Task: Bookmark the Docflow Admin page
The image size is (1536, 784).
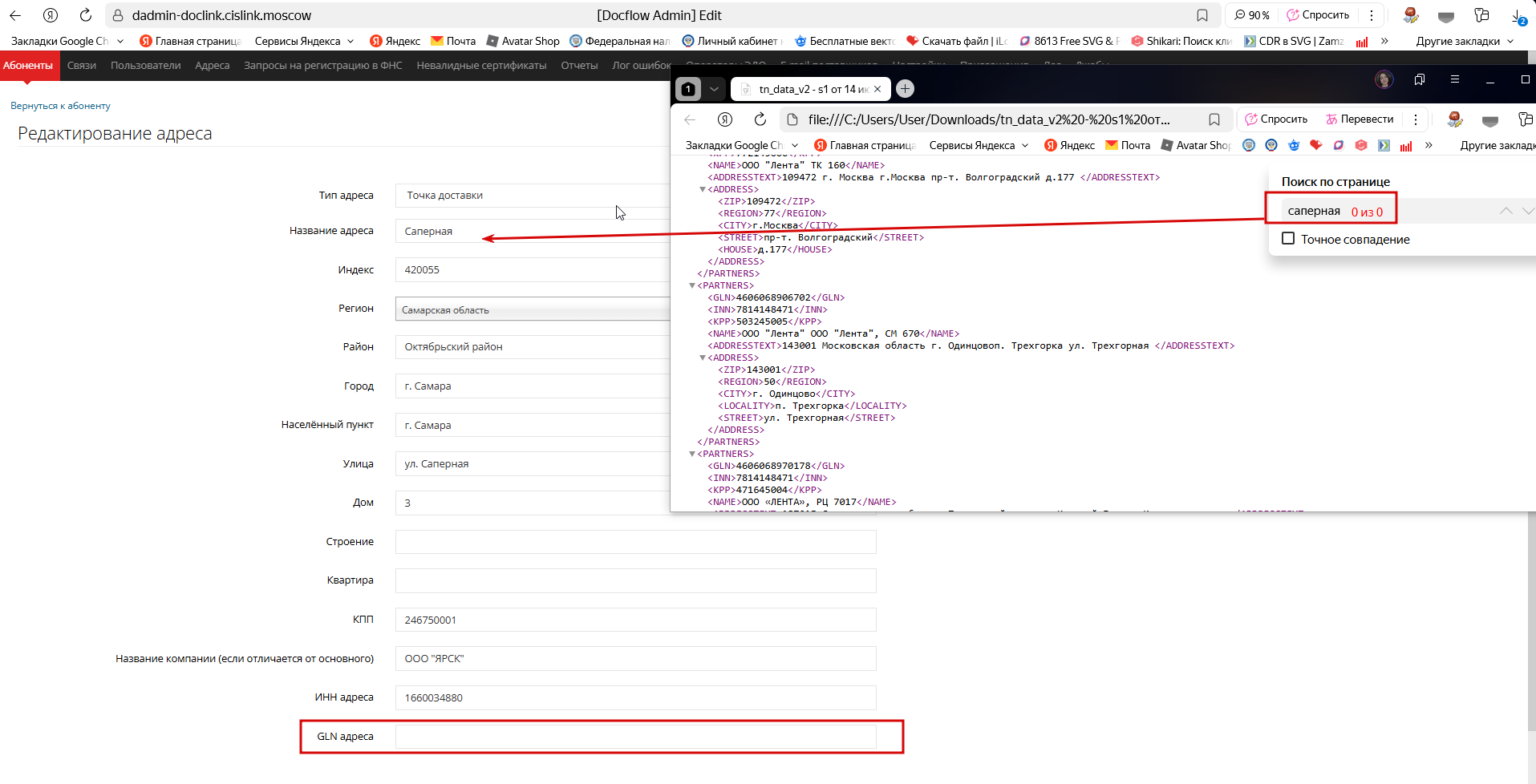Action: click(1202, 15)
